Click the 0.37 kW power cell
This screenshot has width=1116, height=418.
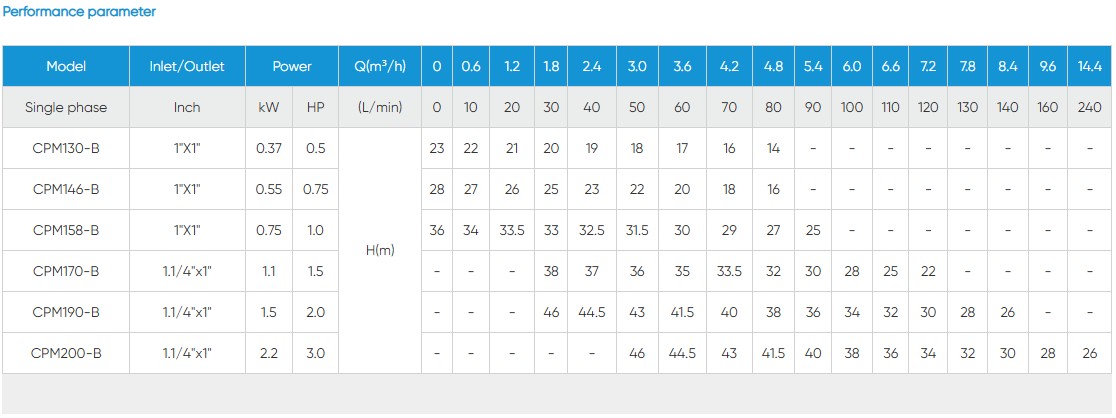[x=269, y=148]
